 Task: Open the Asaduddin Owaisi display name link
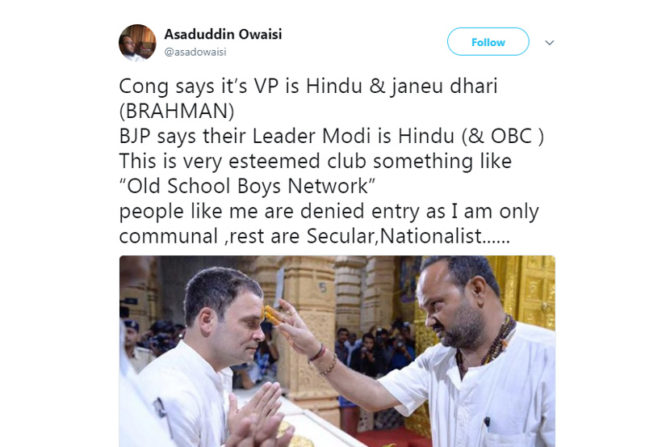click(223, 34)
